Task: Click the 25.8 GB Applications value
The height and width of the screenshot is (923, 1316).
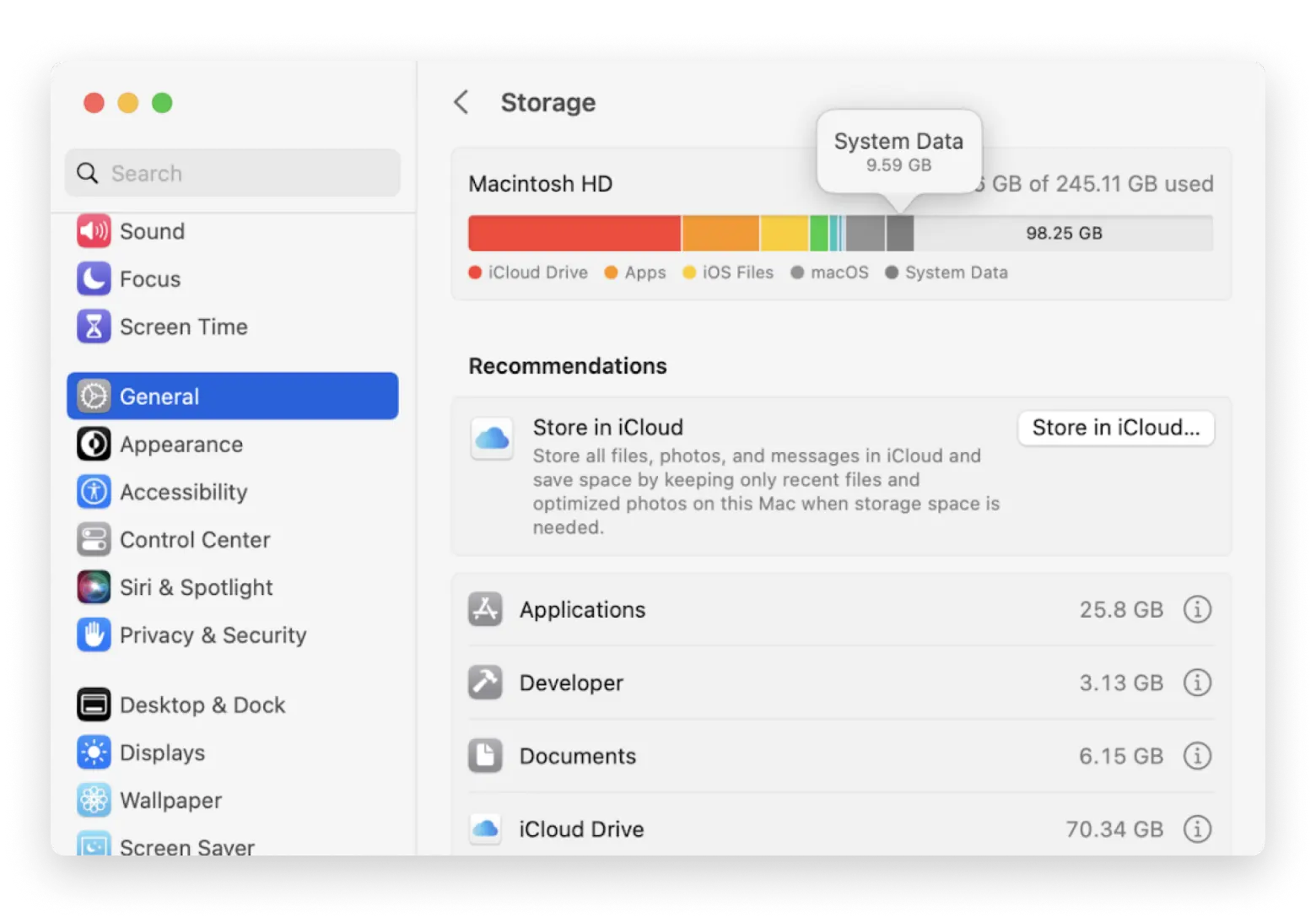Action: (1121, 609)
